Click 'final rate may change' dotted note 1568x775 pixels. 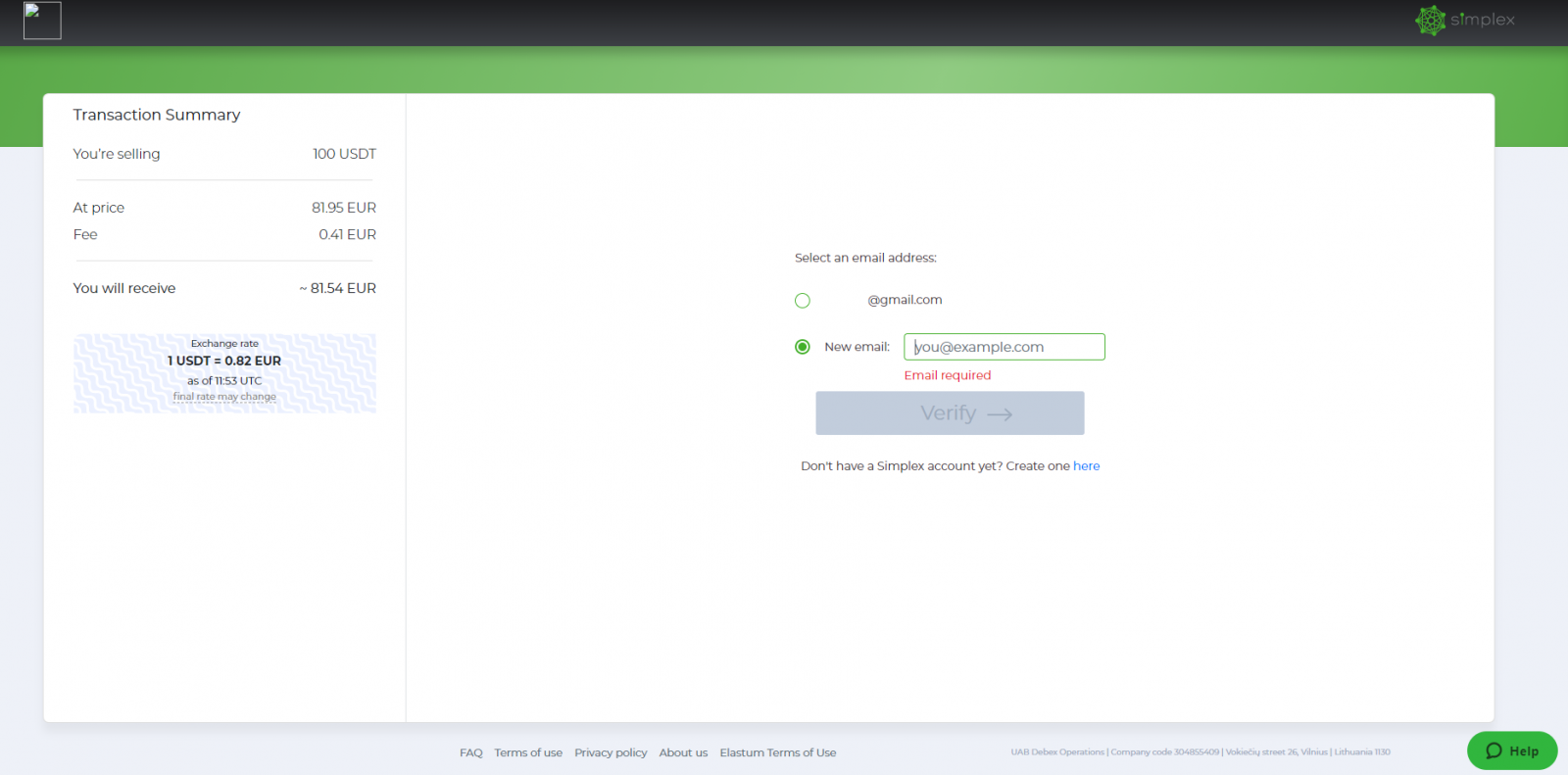point(224,397)
